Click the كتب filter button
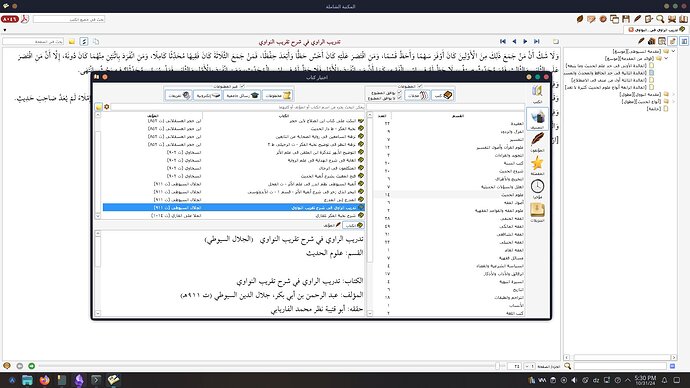 442,95
